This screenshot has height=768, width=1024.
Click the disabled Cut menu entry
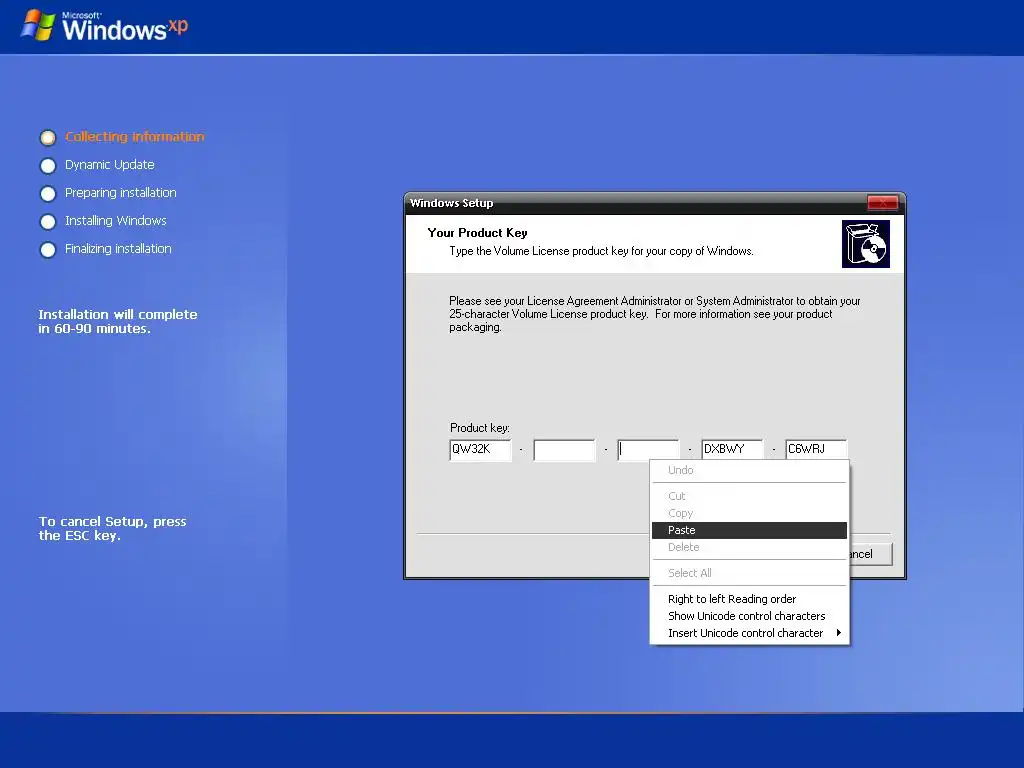pyautogui.click(x=749, y=496)
